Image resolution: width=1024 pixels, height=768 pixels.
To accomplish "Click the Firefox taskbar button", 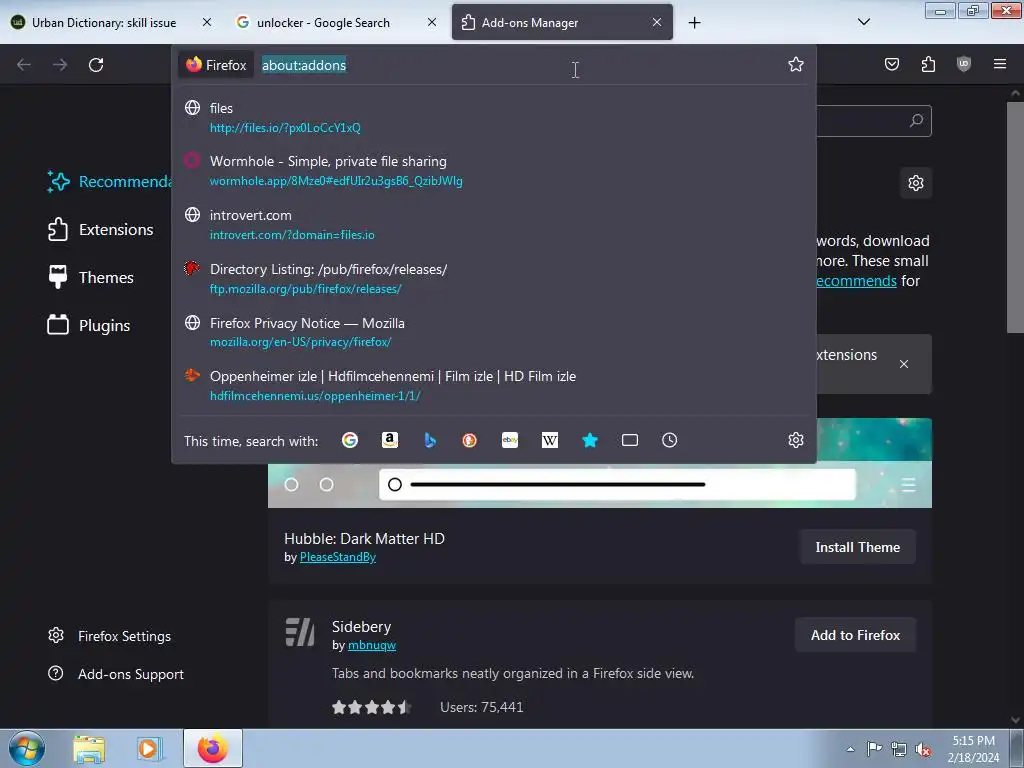I will [x=213, y=748].
